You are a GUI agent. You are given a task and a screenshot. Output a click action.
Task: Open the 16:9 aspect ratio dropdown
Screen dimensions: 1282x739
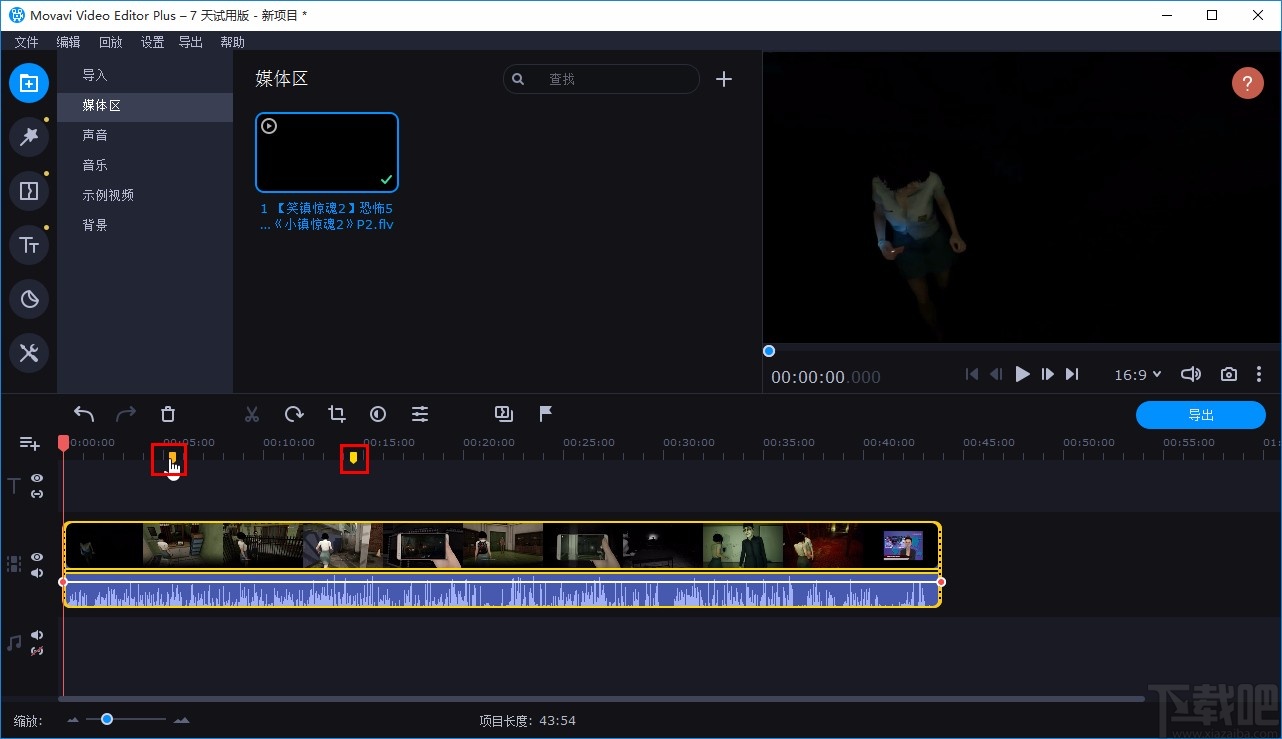coord(1138,374)
